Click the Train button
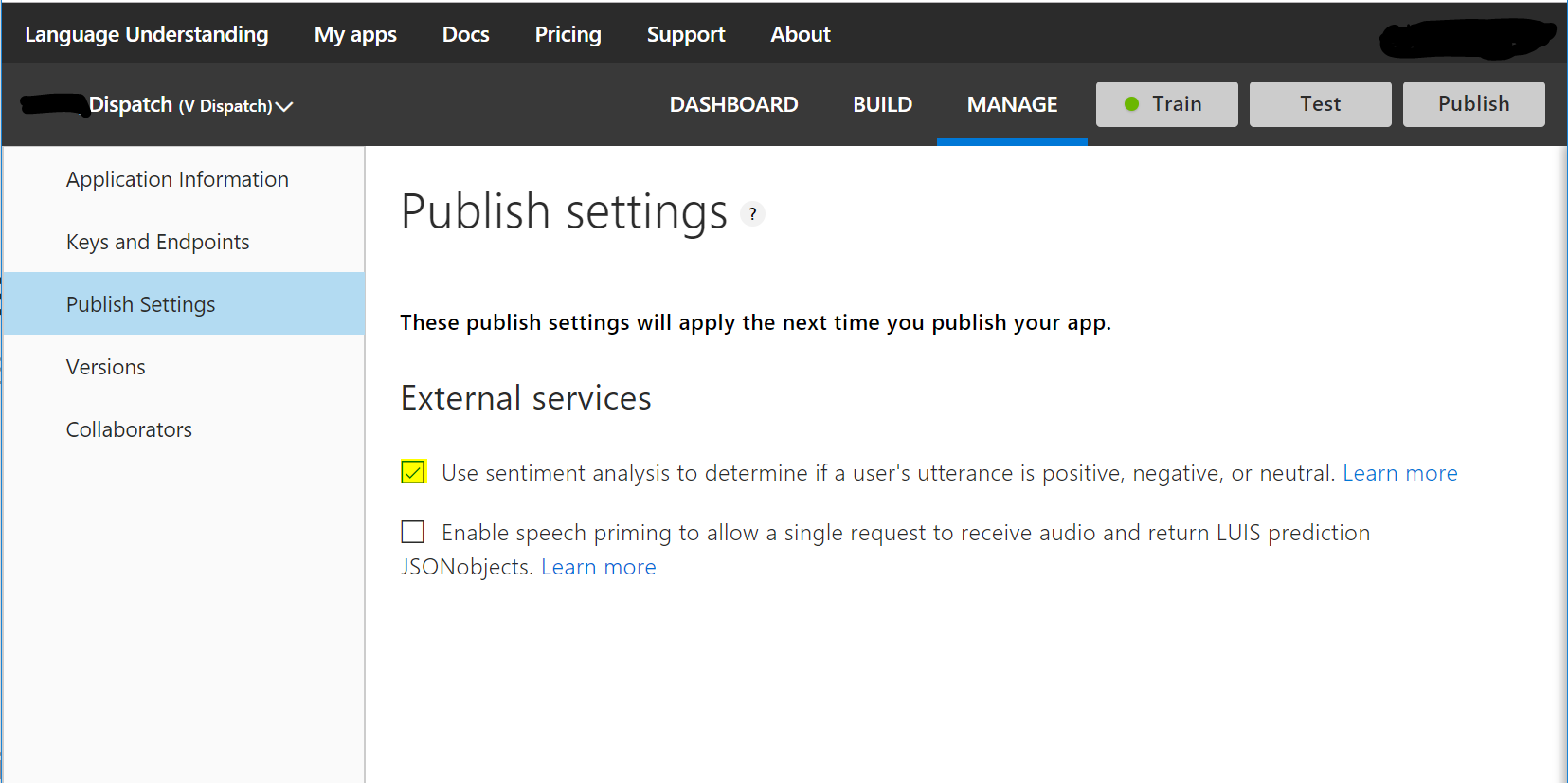This screenshot has width=1568, height=783. tap(1167, 104)
